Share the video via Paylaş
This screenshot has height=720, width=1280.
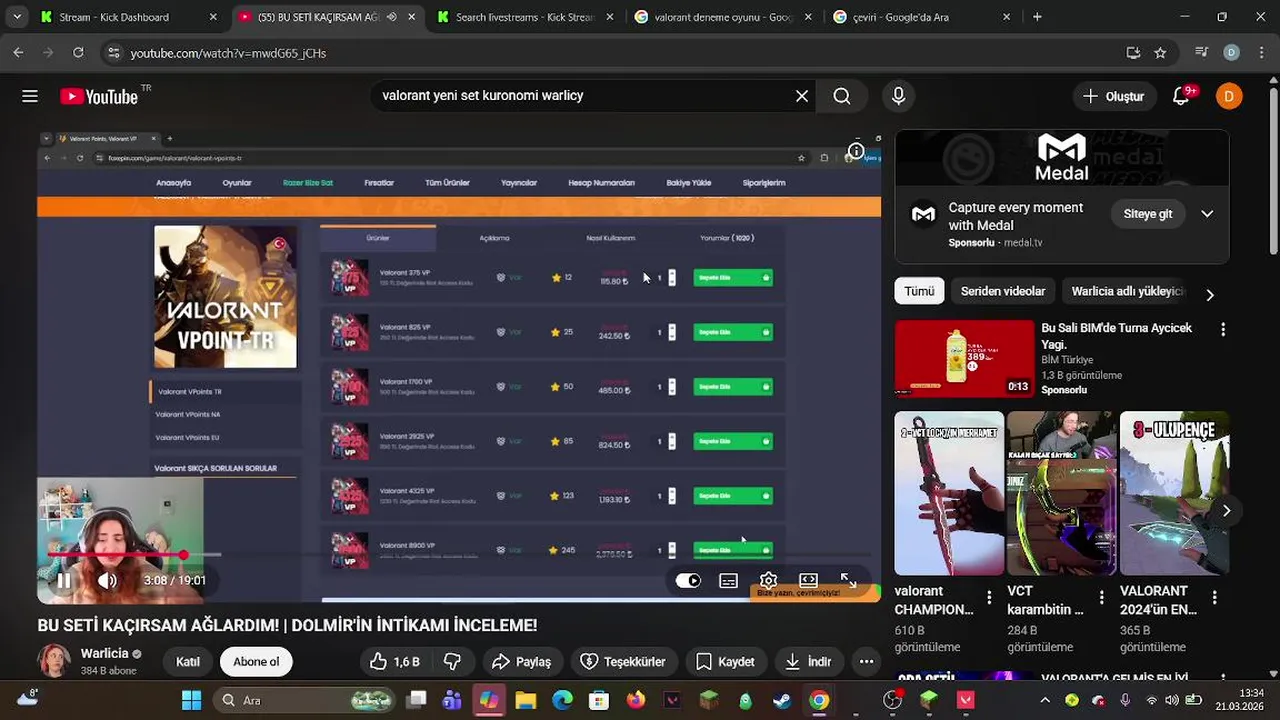pyautogui.click(x=522, y=662)
